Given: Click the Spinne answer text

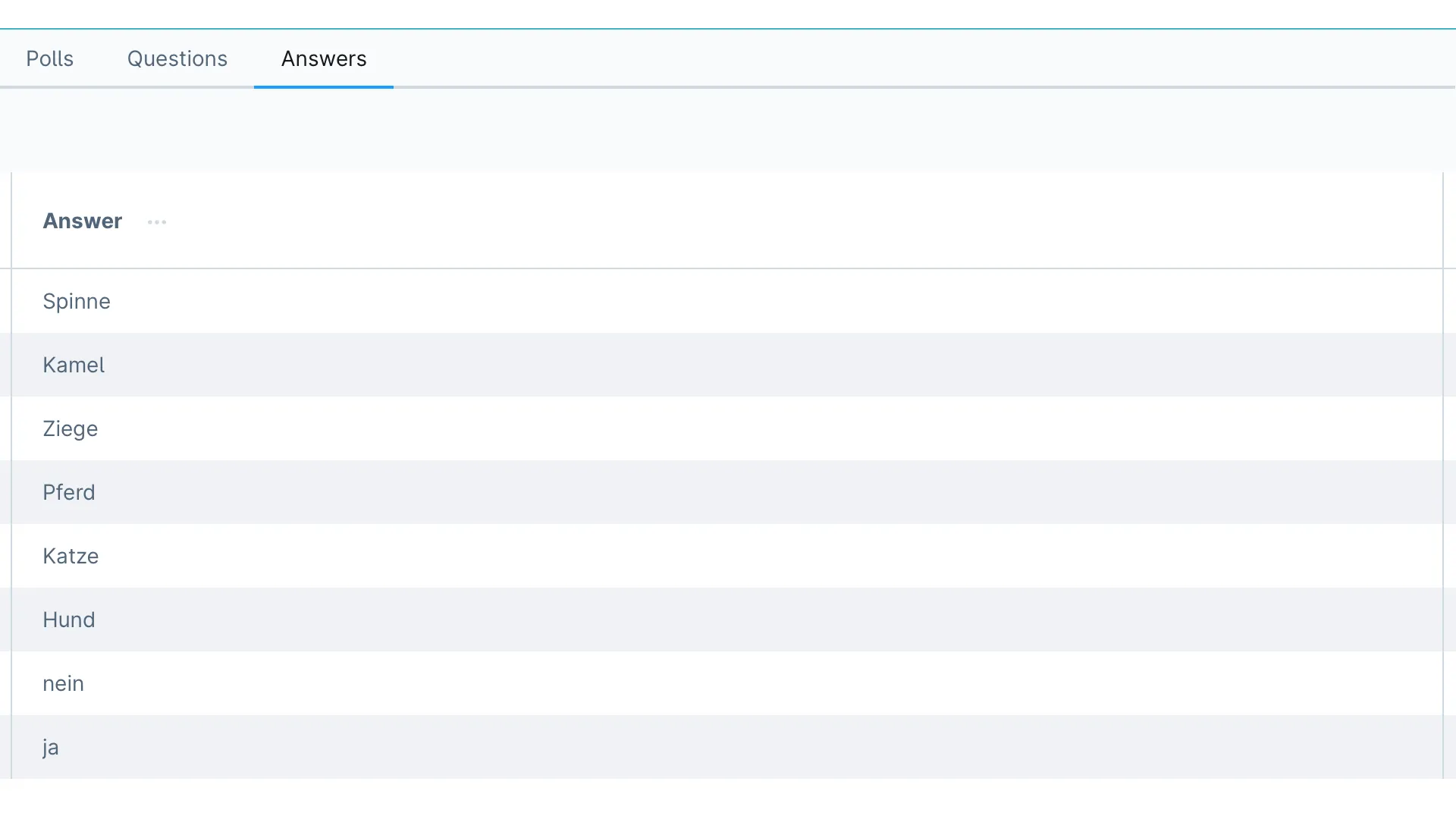Looking at the screenshot, I should coord(76,301).
